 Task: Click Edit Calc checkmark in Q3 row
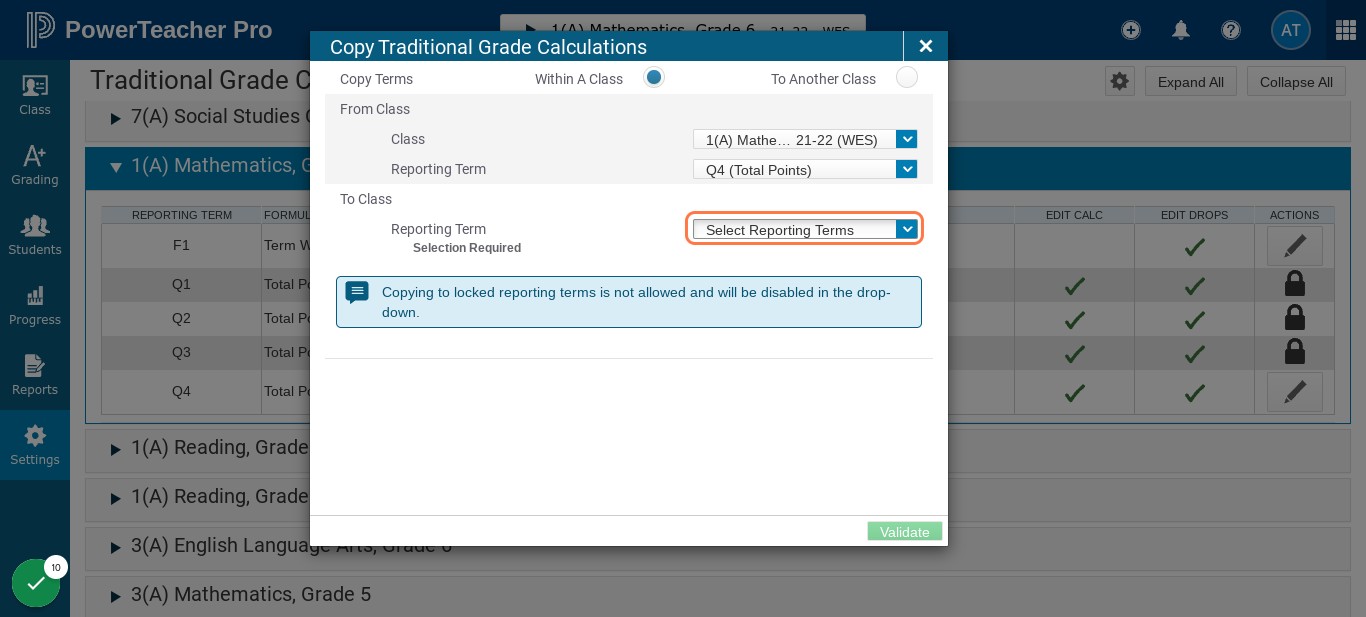[1075, 354]
